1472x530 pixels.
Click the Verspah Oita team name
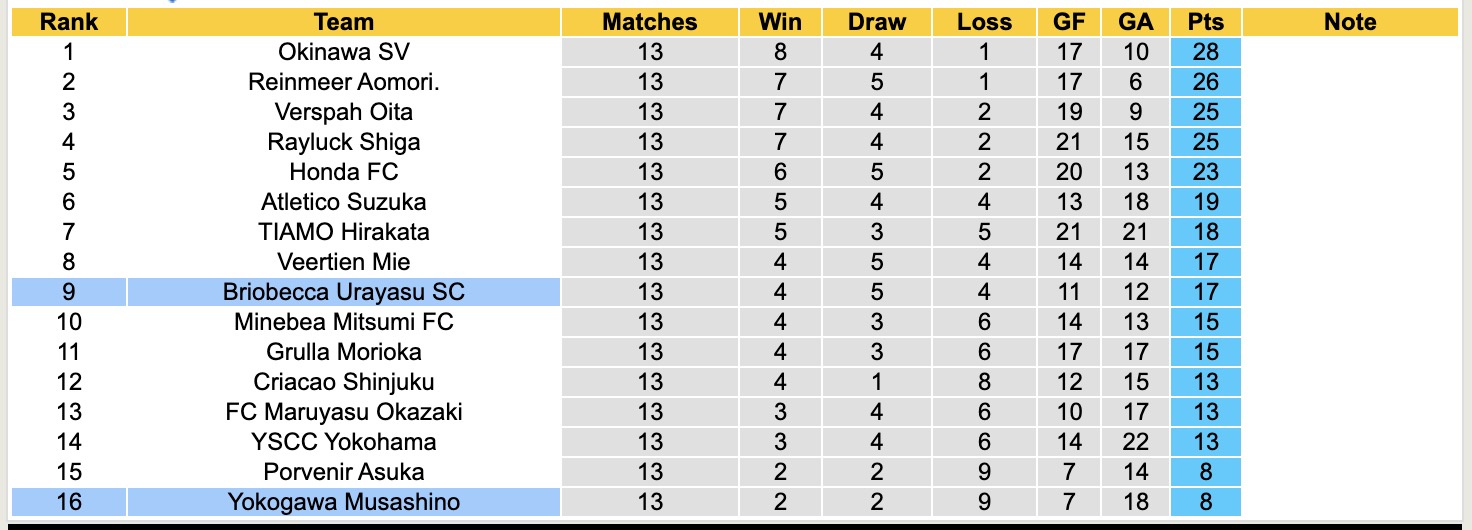pyautogui.click(x=344, y=112)
